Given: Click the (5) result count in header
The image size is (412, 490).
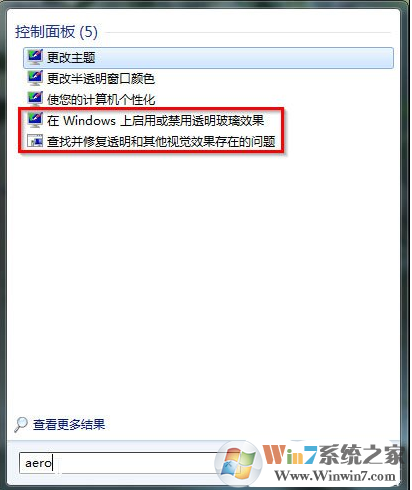Looking at the screenshot, I should [88, 32].
